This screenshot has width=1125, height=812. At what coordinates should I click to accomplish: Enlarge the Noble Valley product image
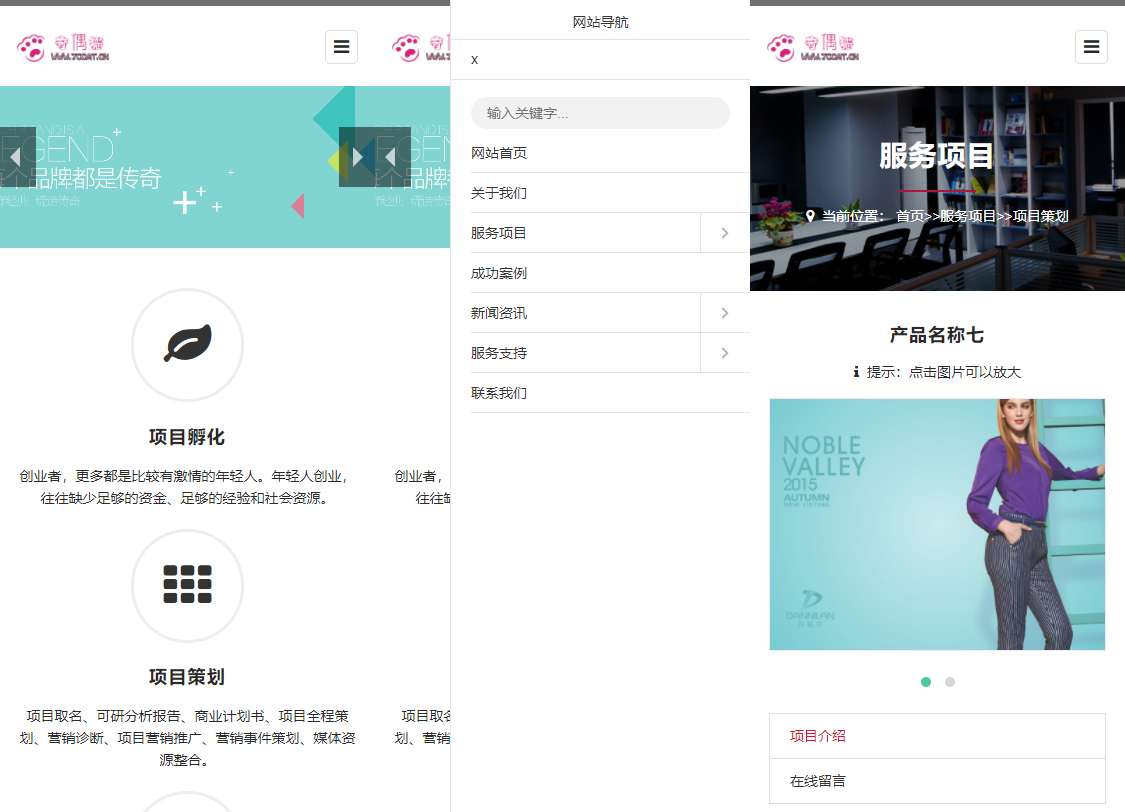click(x=937, y=524)
